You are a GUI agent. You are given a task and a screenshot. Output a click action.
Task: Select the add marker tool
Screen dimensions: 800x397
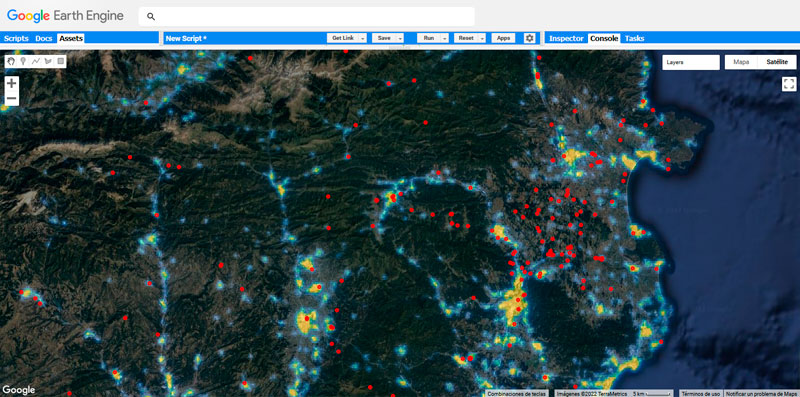[x=23, y=61]
